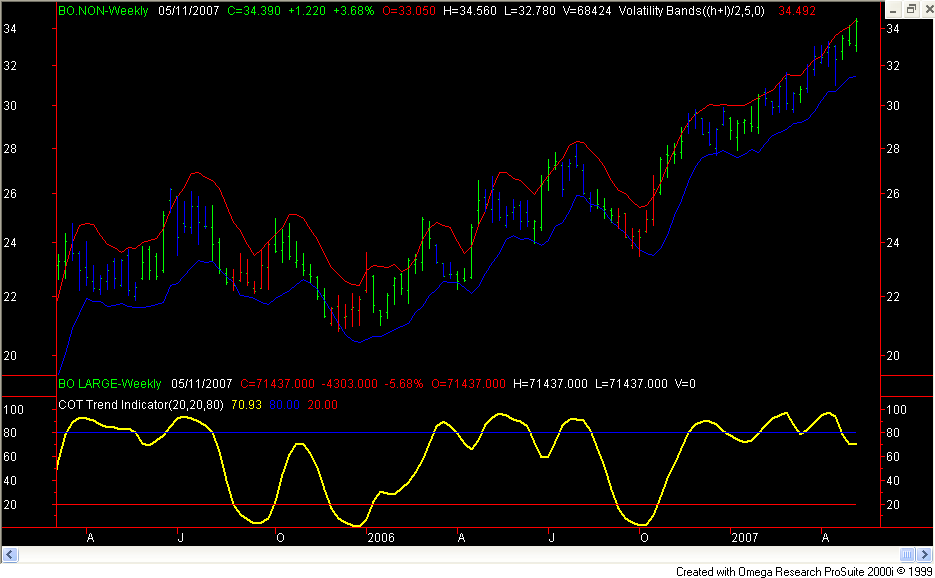Image resolution: width=935 pixels, height=578 pixels.
Task: Click the L=71437.000 low value
Action: tap(631, 384)
